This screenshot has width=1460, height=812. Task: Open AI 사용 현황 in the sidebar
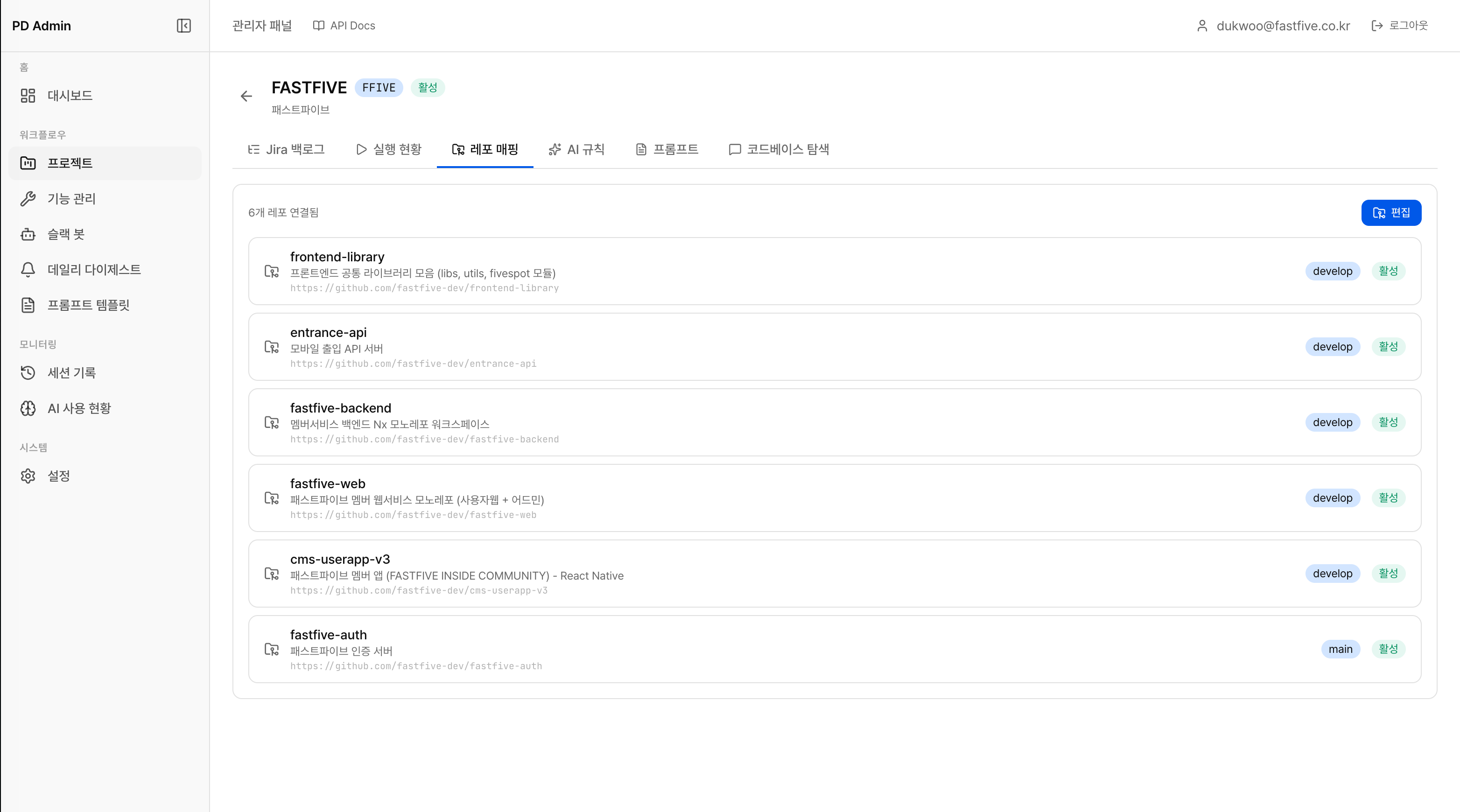[x=105, y=408]
